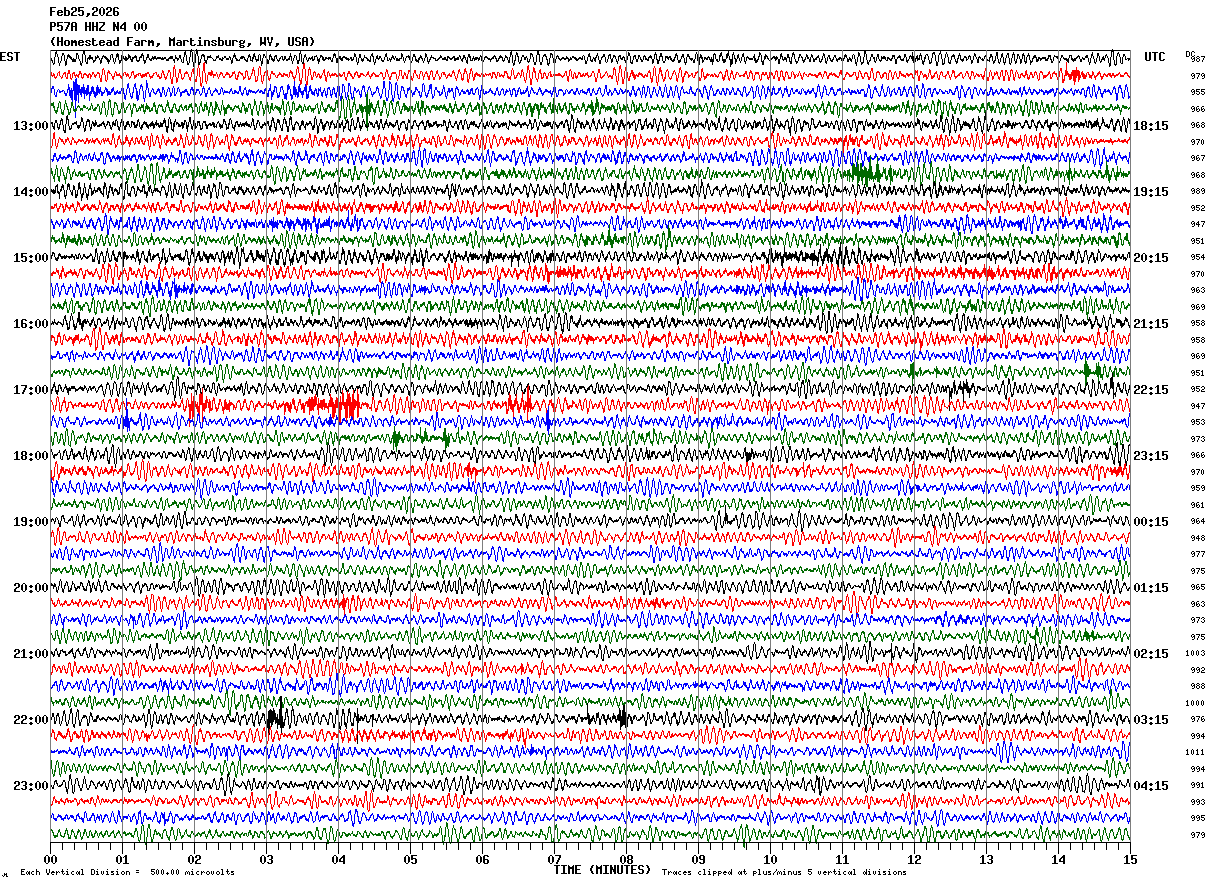Click the "05" minute axis tick label
Viewport: 1210px width, 886px height.
(x=410, y=859)
